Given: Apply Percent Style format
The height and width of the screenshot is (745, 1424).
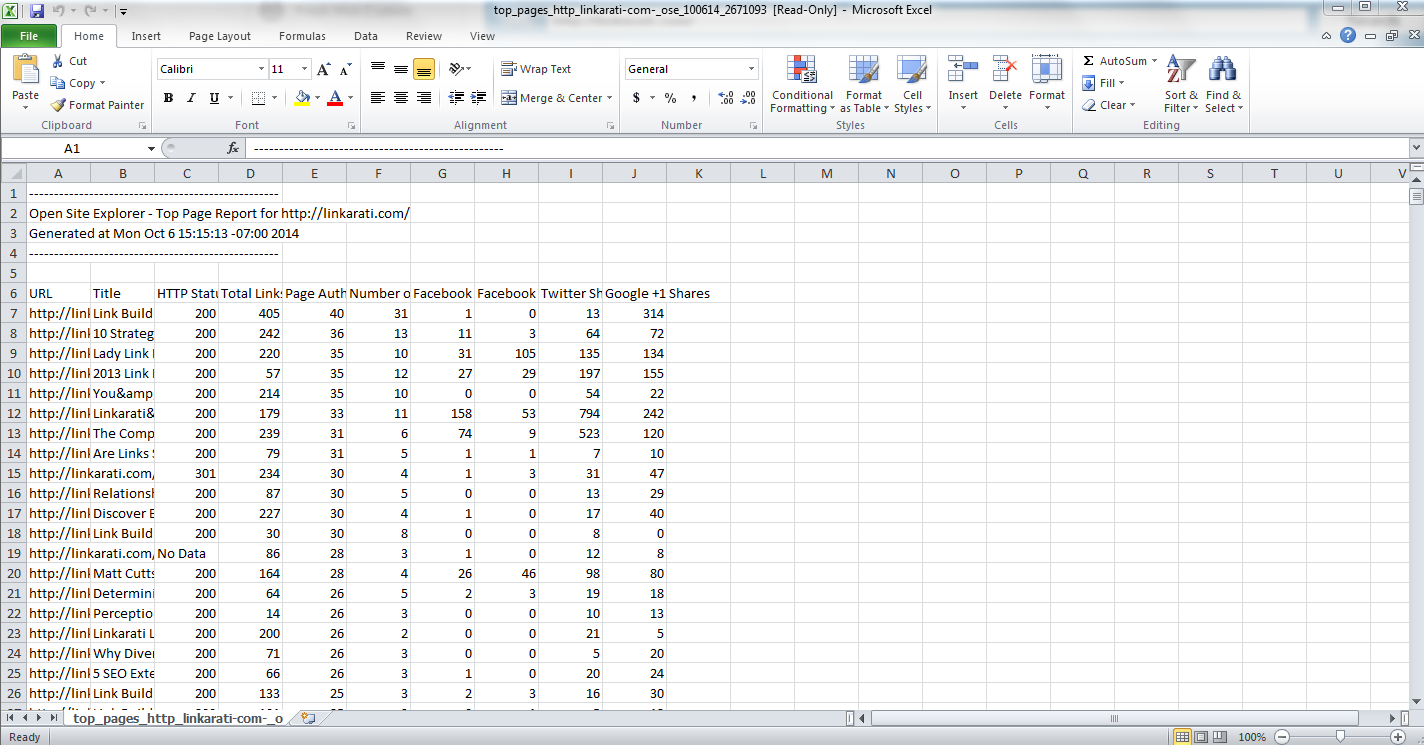Looking at the screenshot, I should click(x=670, y=98).
